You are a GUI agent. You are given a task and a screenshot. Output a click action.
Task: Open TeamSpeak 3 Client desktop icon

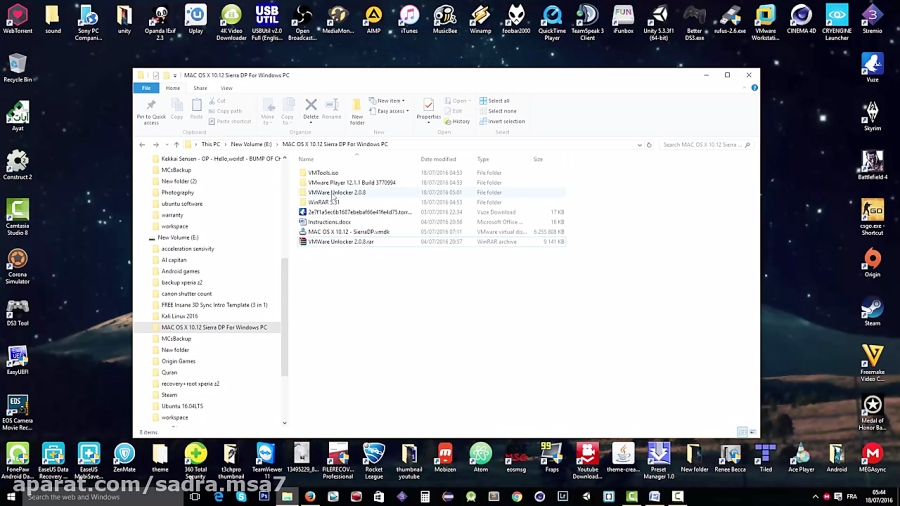[587, 23]
